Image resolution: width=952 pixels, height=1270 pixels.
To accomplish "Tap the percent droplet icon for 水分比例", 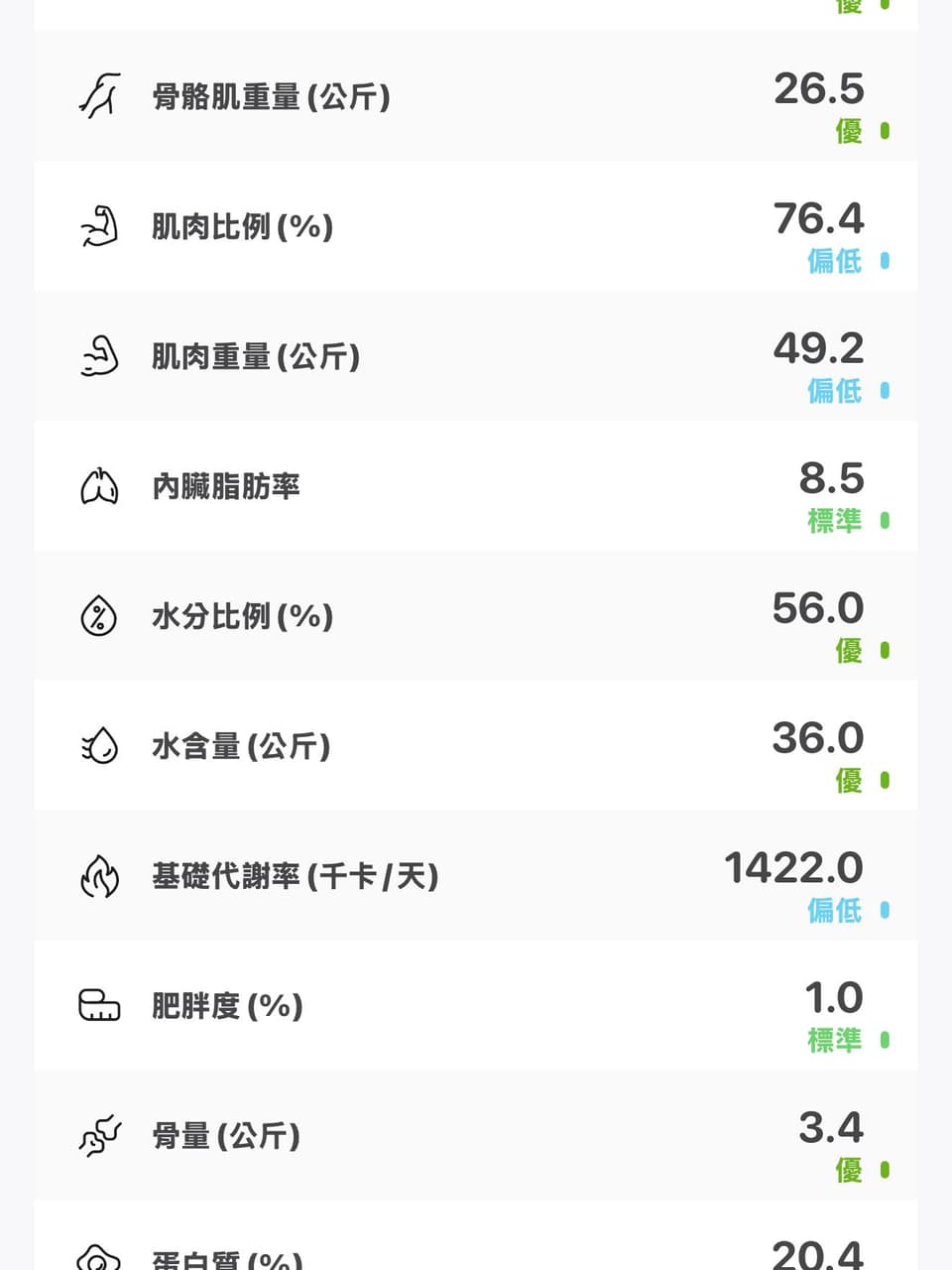I will [99, 616].
